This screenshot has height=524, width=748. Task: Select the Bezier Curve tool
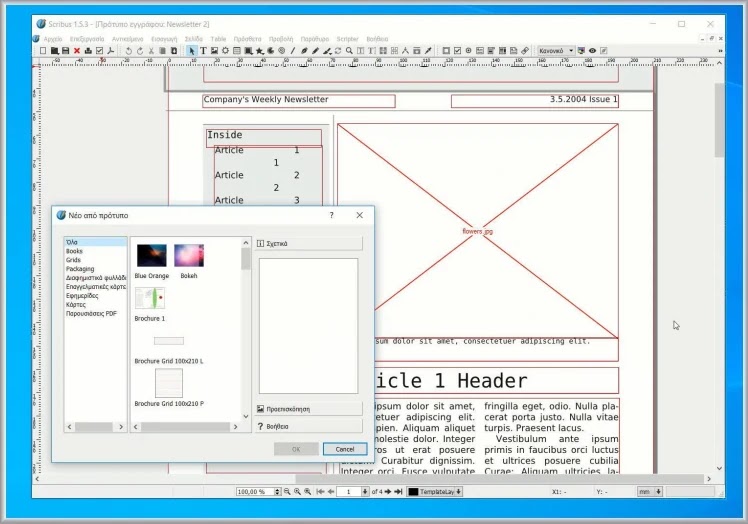(304, 51)
